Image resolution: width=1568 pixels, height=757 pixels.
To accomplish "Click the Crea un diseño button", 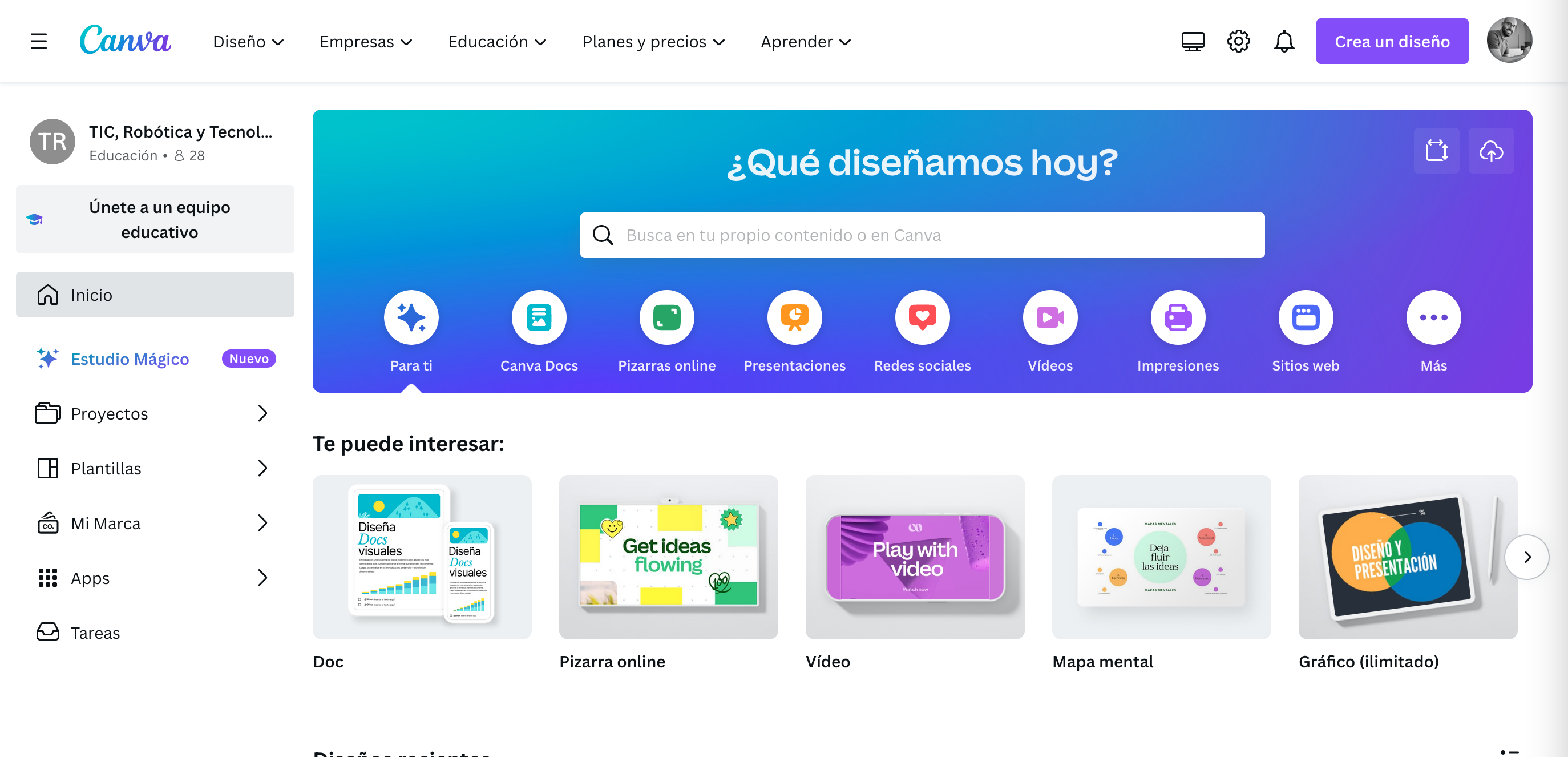I will (x=1392, y=41).
